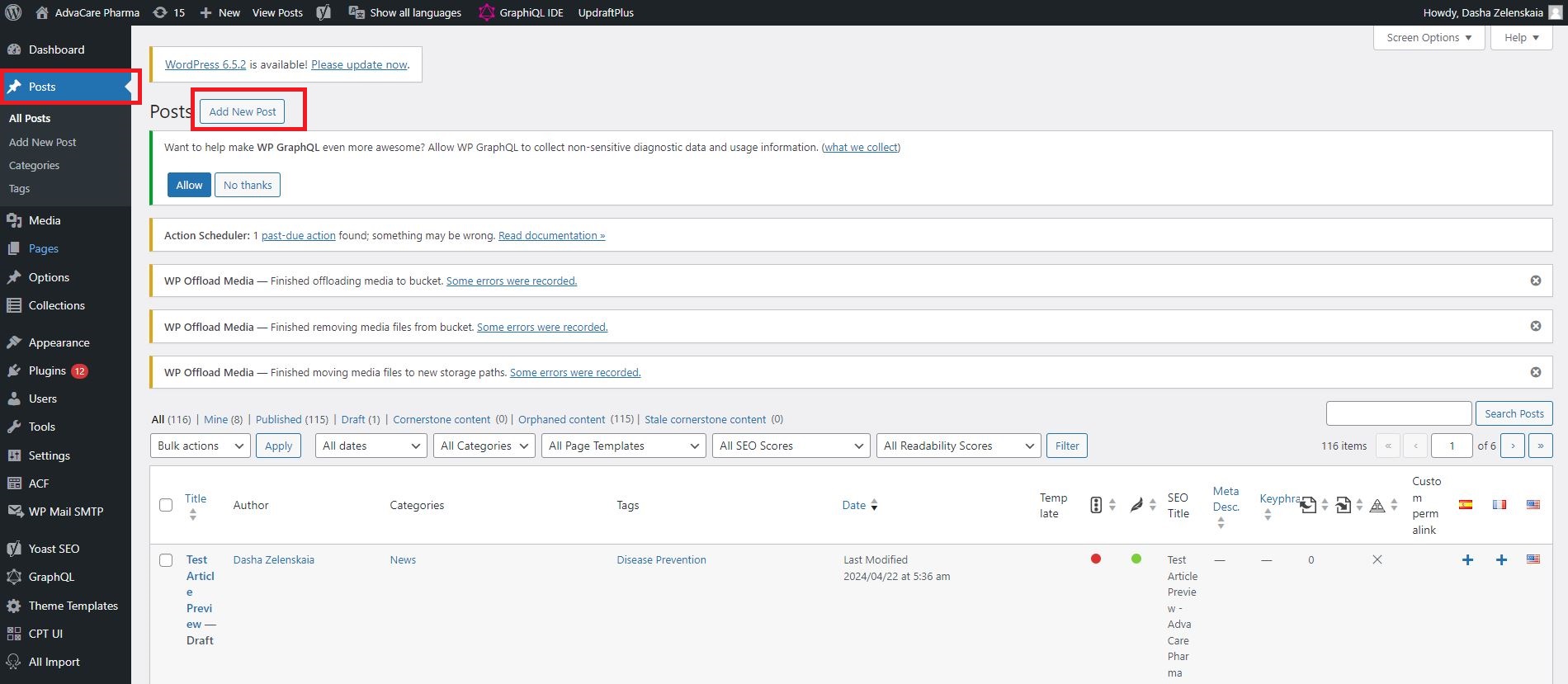The height and width of the screenshot is (684, 1568).
Task: Allow WP GraphQL data collection
Action: pyautogui.click(x=189, y=185)
